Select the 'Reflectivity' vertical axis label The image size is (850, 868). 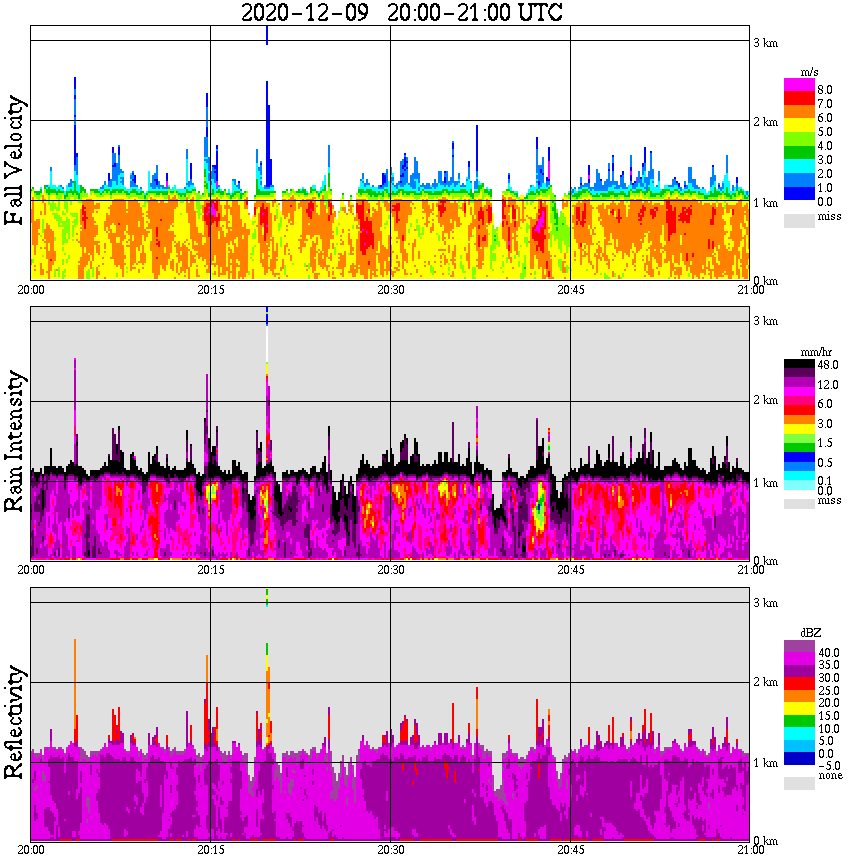tap(14, 721)
